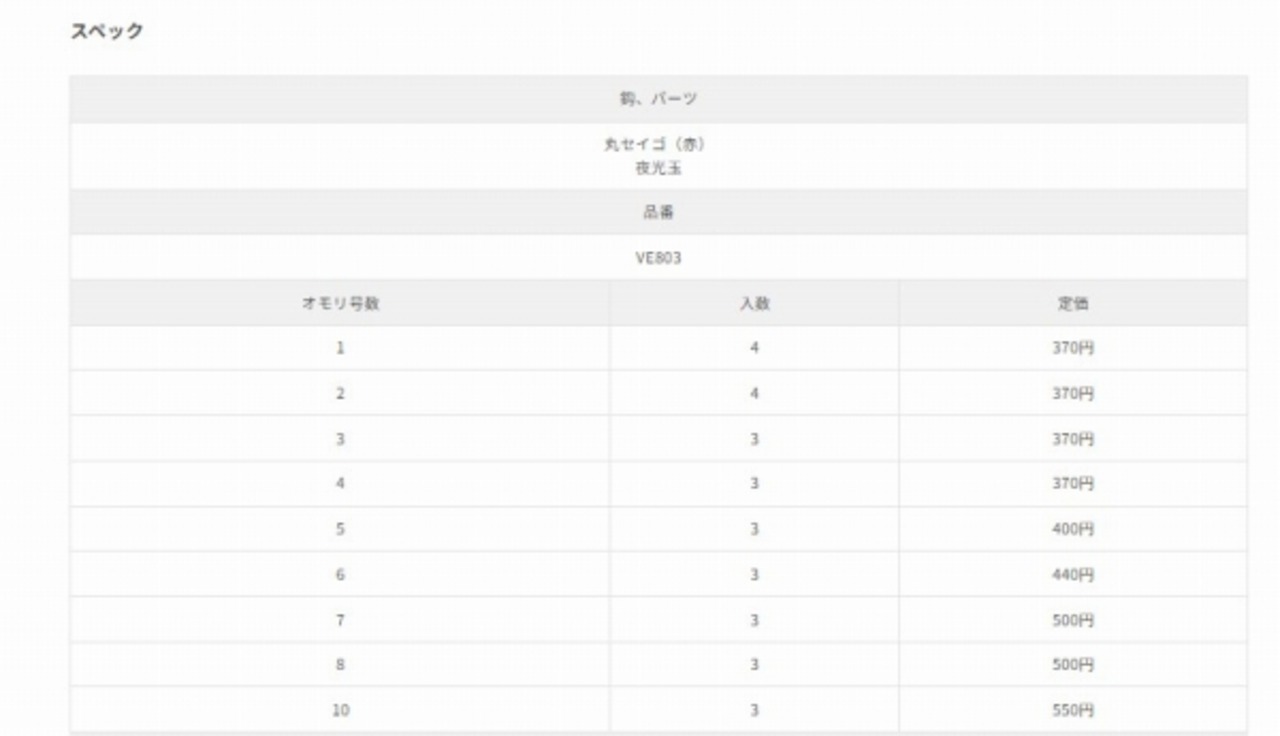Click the 440円 price cell

[1073, 575]
